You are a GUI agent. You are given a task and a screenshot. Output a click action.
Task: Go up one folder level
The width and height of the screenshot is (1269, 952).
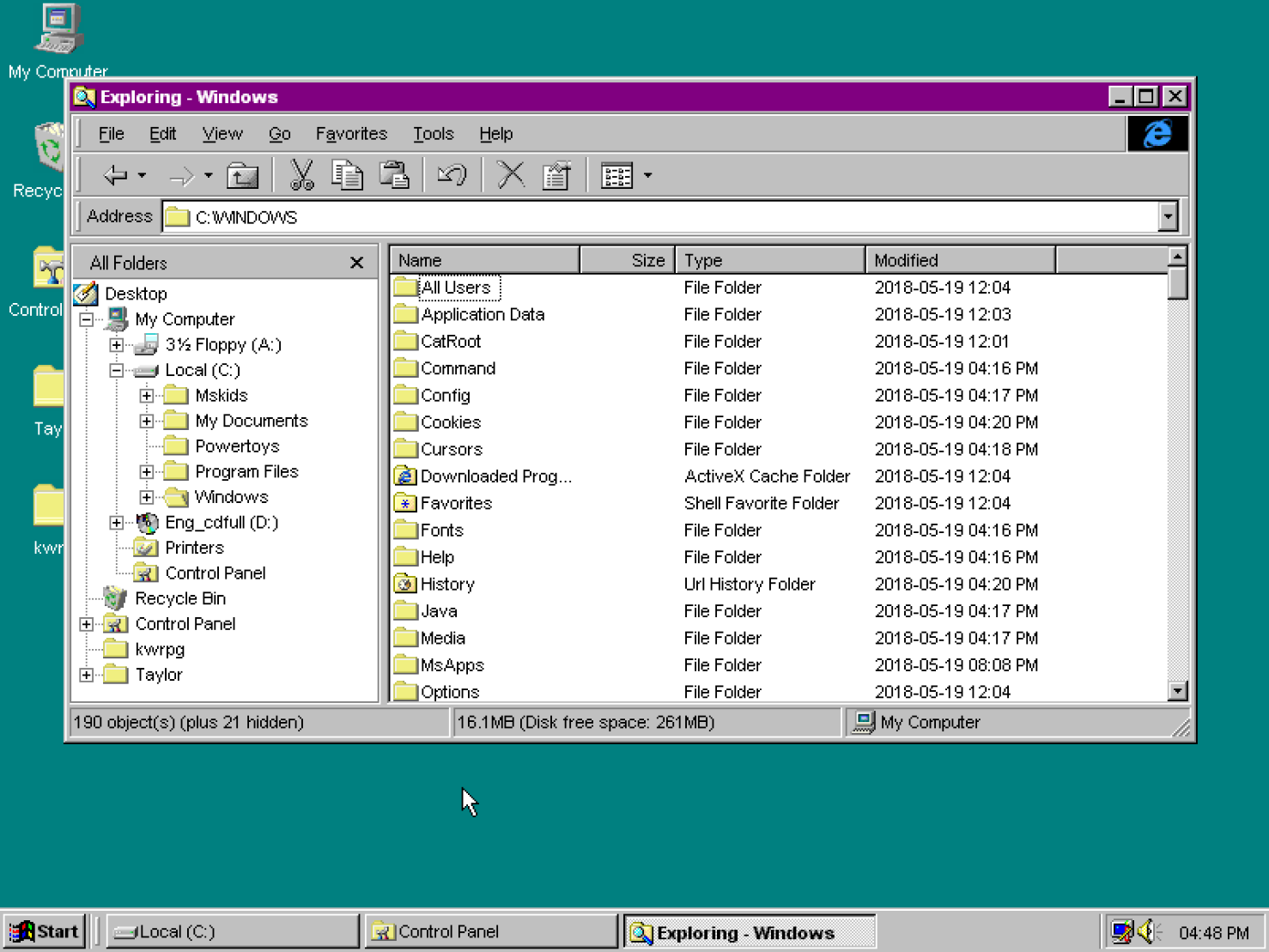point(243,175)
